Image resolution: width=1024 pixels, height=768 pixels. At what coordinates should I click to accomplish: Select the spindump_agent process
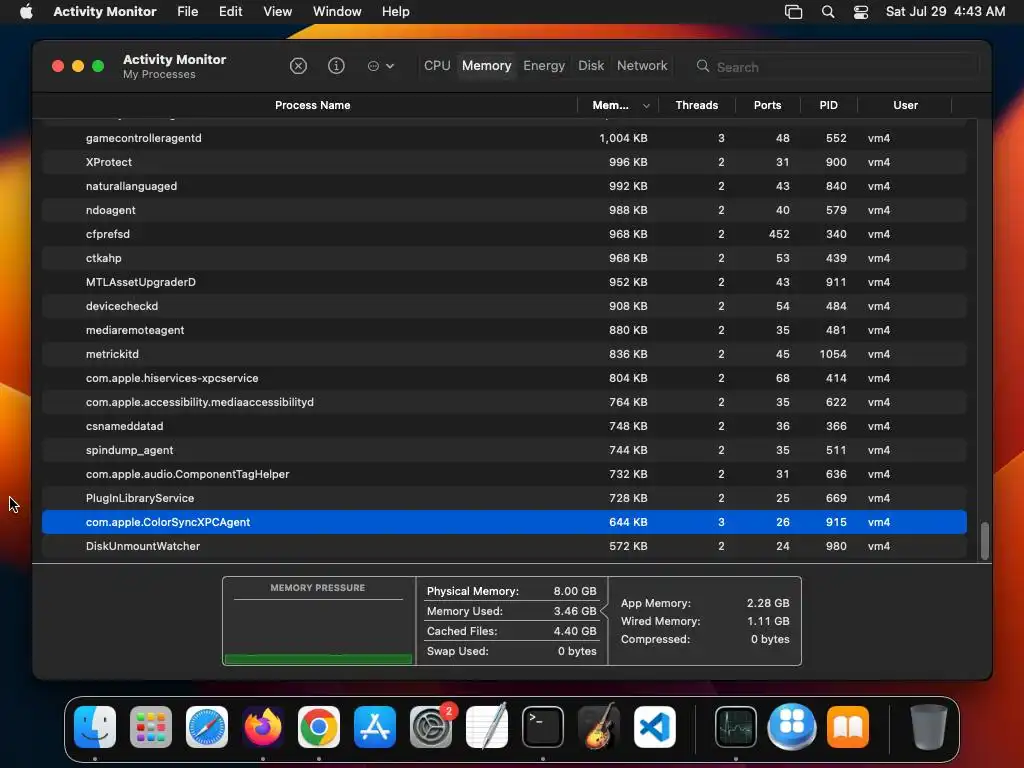click(504, 450)
